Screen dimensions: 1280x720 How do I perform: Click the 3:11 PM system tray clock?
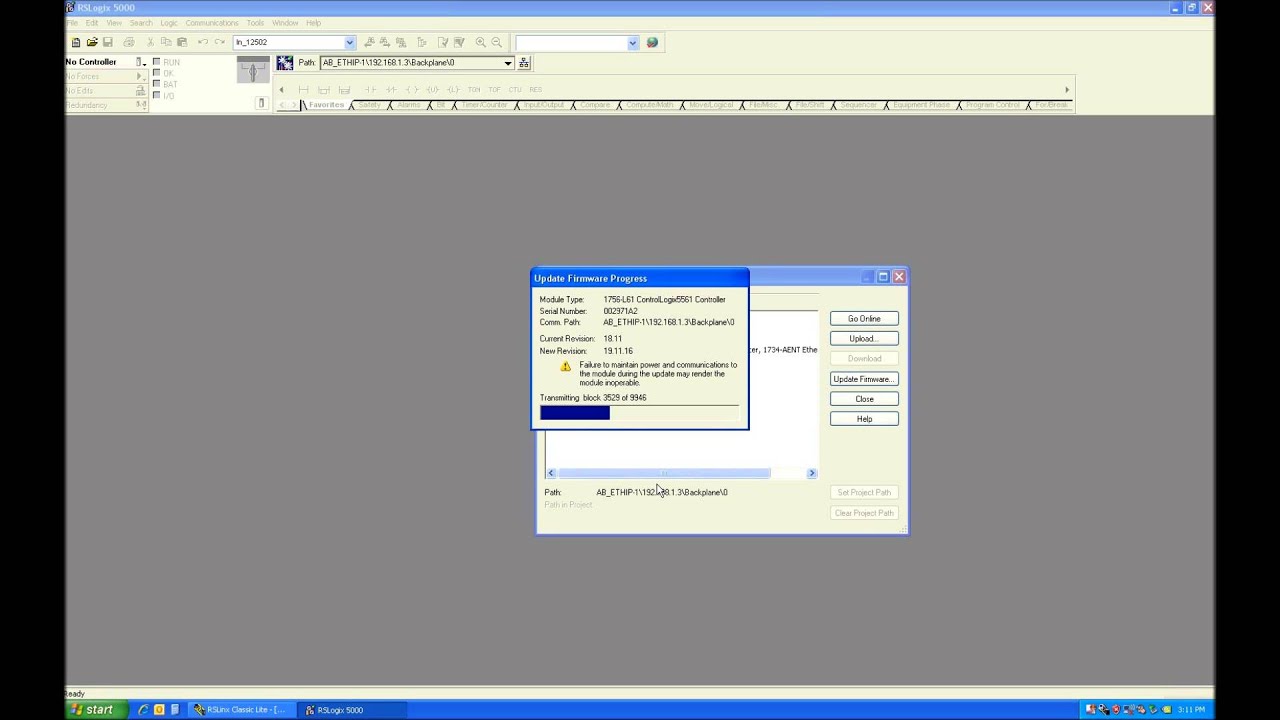pos(1190,710)
